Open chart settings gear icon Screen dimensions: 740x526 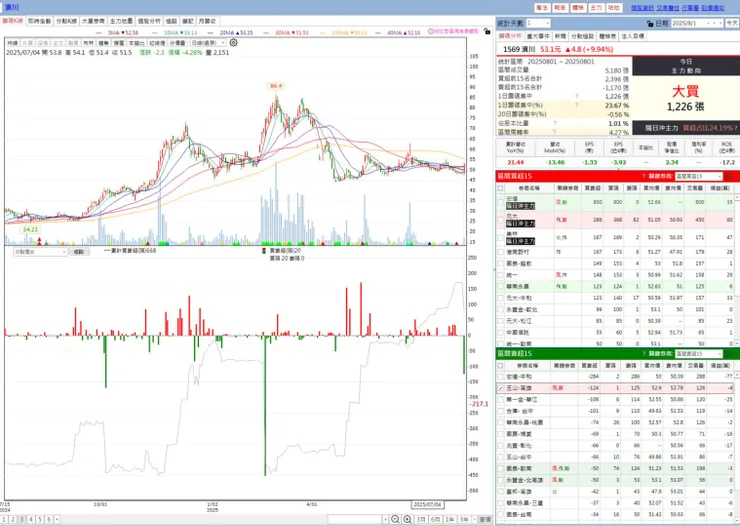[233, 42]
